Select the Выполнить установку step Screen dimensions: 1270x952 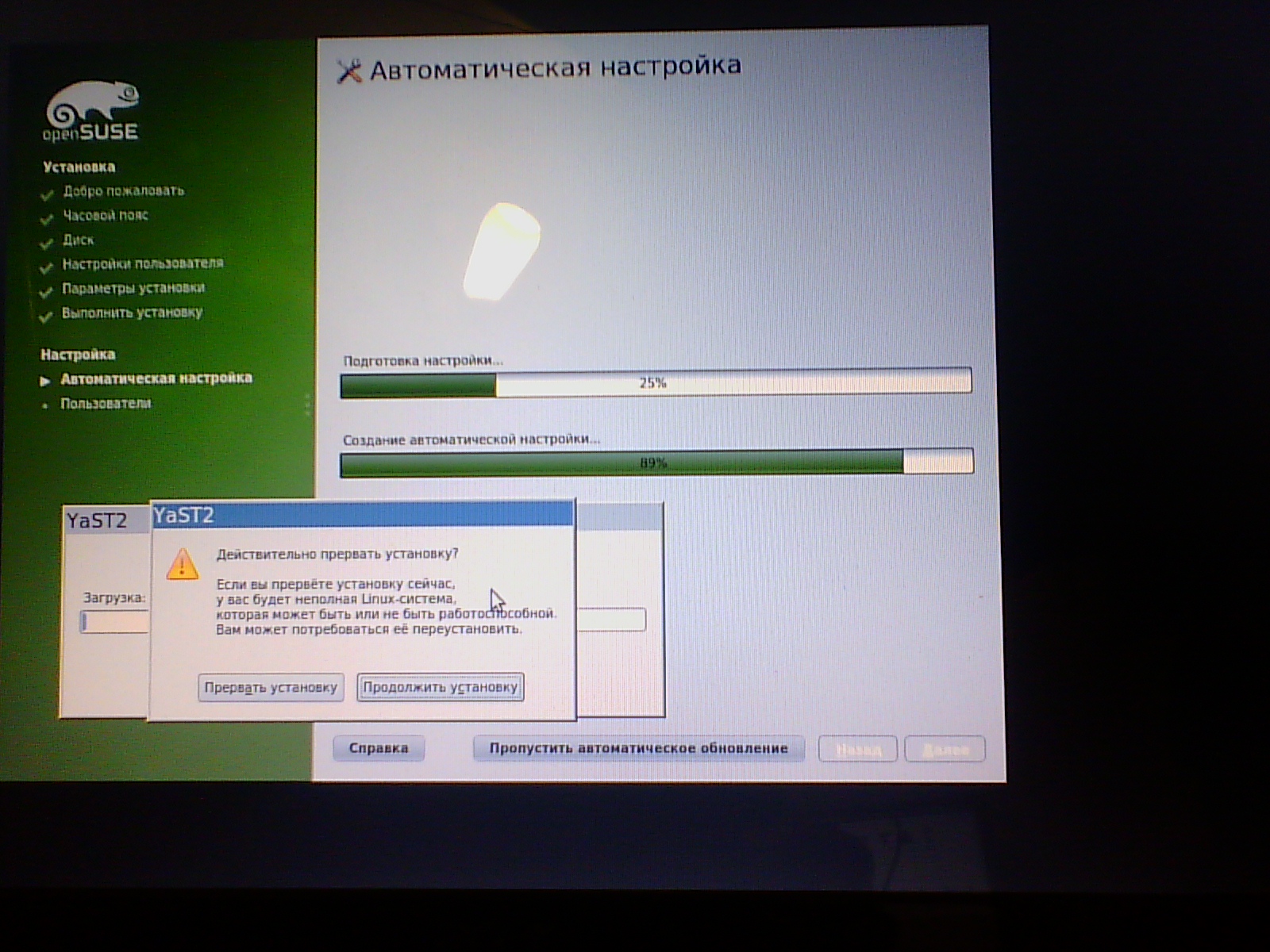133,313
